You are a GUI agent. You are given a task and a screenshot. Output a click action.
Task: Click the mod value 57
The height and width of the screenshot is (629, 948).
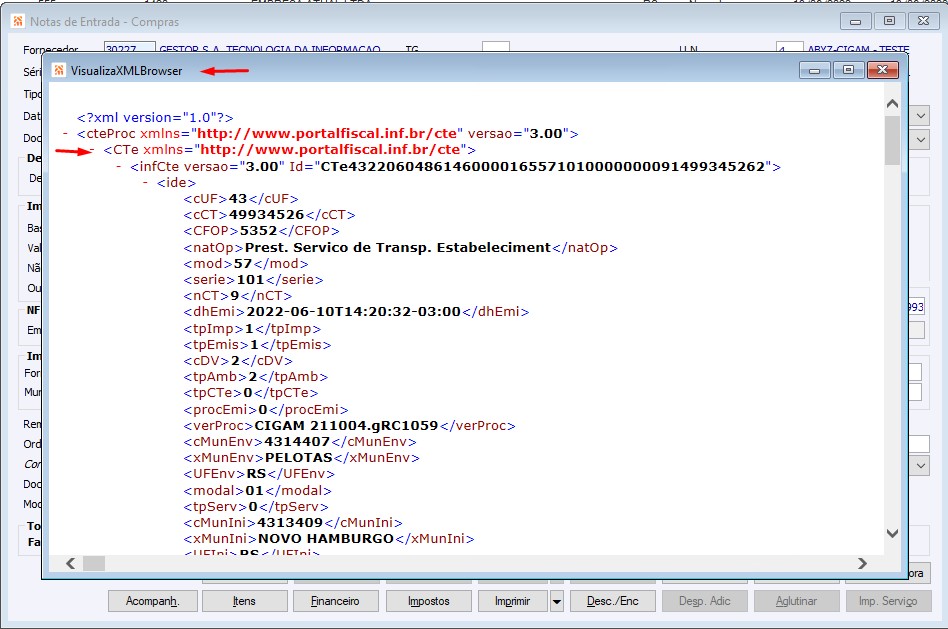coord(242,264)
